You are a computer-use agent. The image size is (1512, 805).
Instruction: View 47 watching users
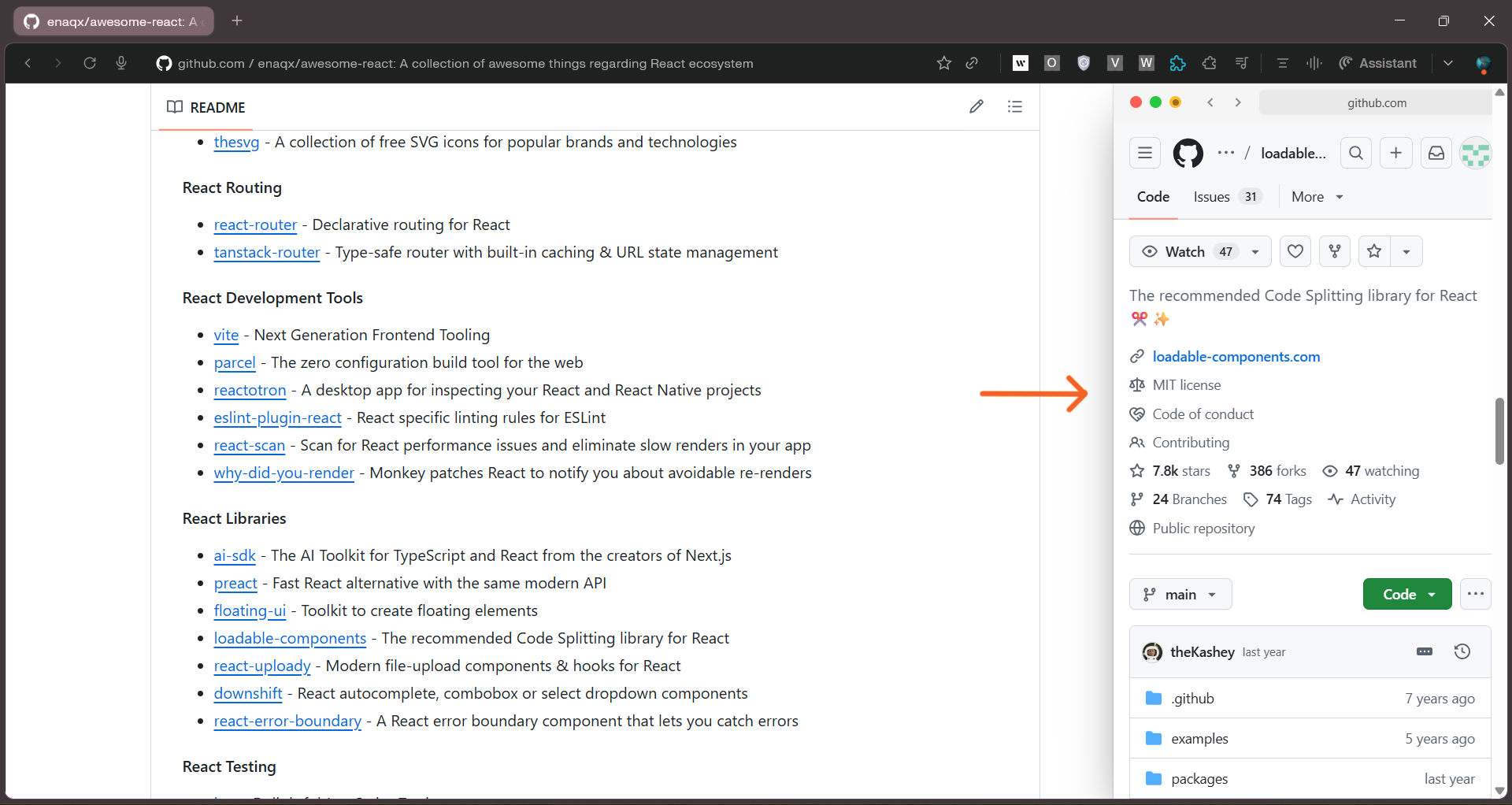(1371, 471)
